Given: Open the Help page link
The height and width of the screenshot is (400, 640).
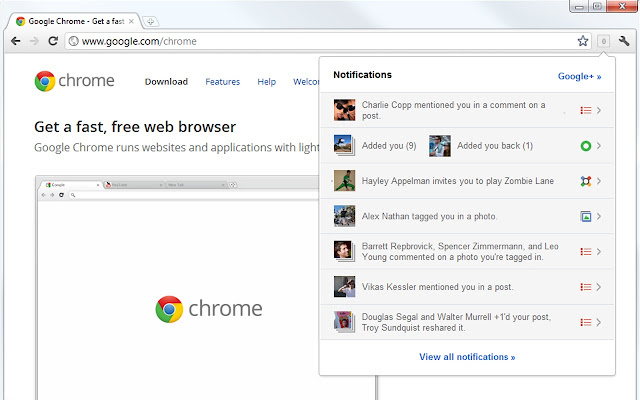Looking at the screenshot, I should (267, 82).
